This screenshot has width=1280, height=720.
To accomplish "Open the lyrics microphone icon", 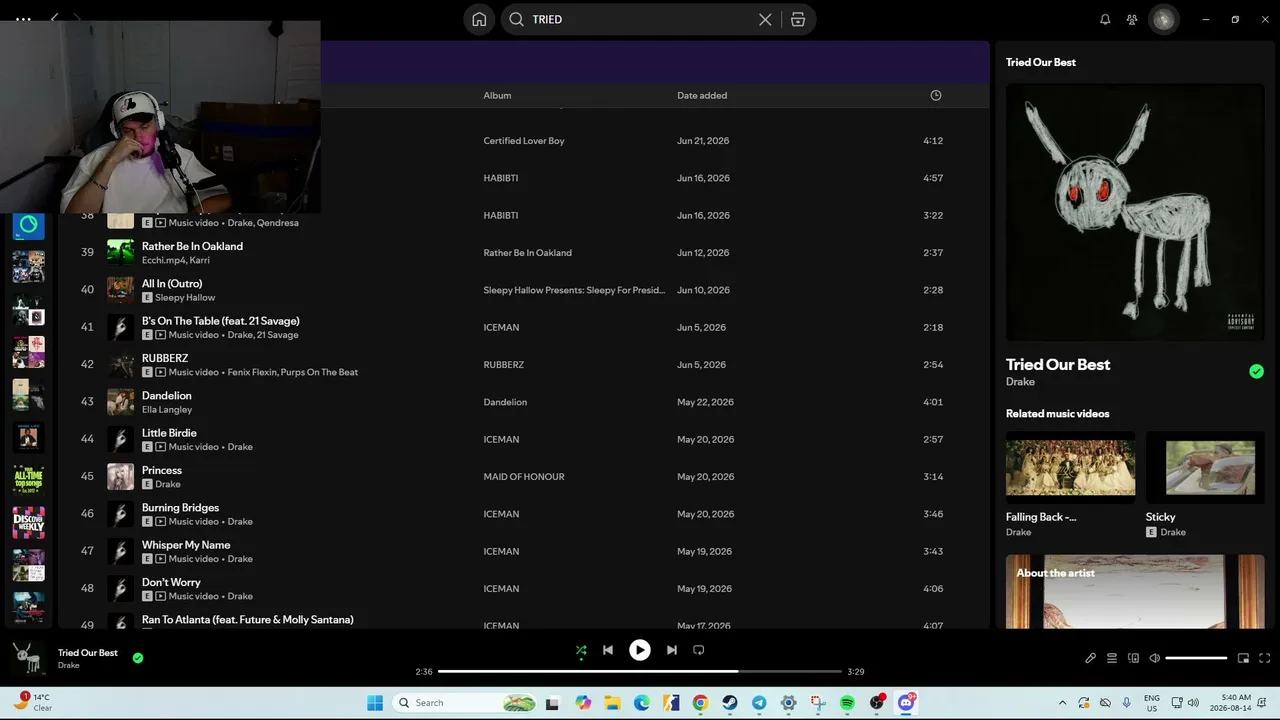I will pyautogui.click(x=1090, y=658).
